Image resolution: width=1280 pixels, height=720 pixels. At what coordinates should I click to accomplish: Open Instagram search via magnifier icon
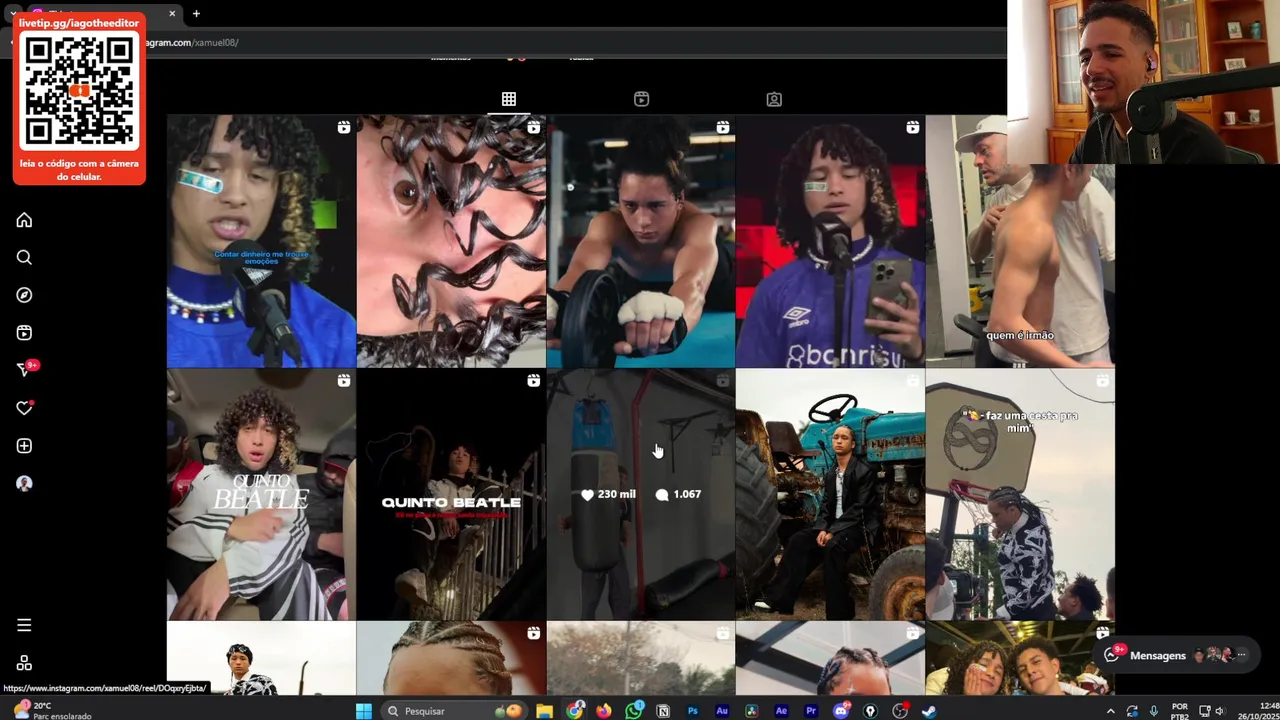[x=24, y=258]
